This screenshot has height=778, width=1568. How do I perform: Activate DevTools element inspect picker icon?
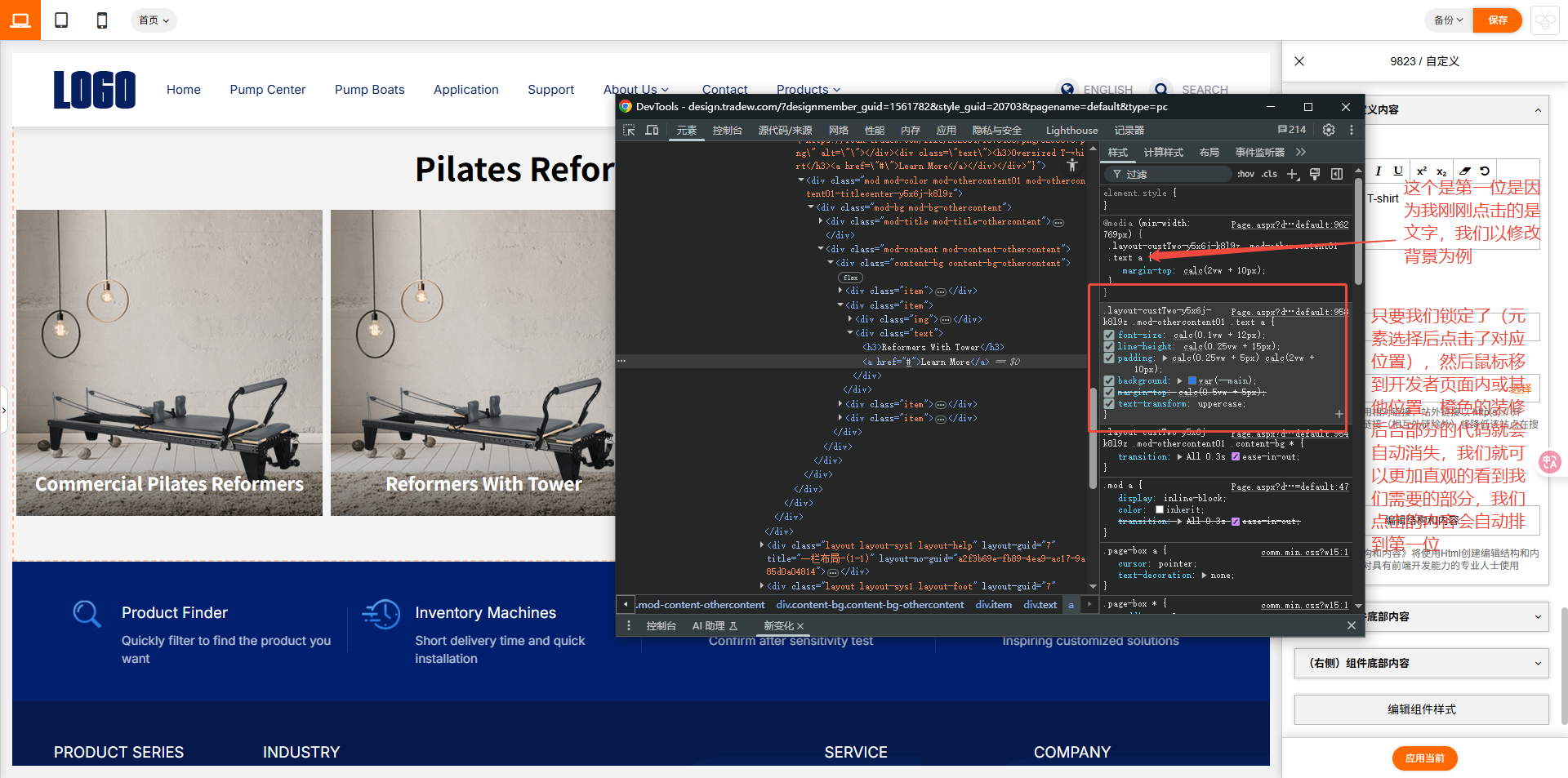pyautogui.click(x=629, y=130)
